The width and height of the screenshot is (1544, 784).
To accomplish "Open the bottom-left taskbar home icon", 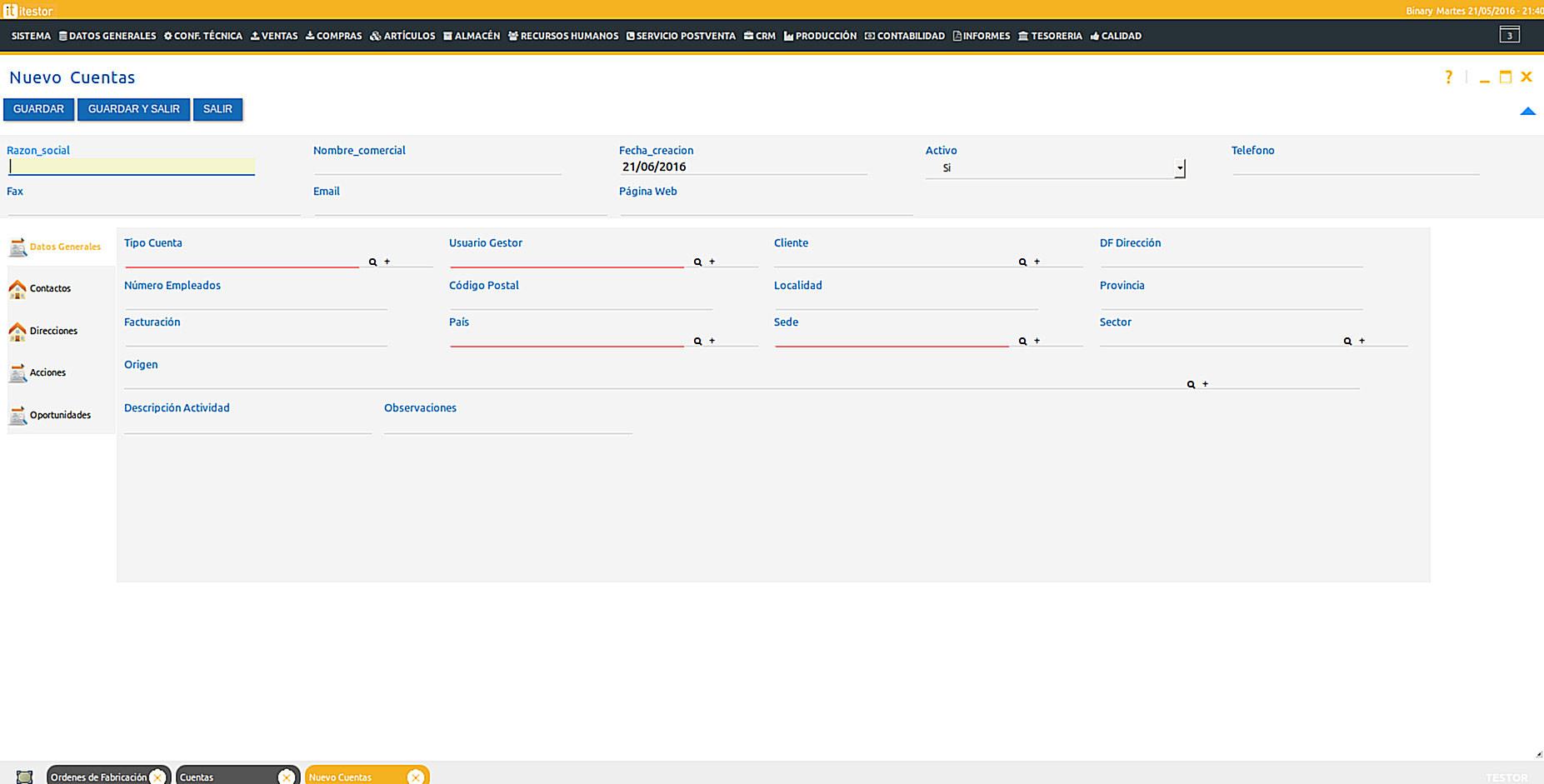I will click(24, 777).
